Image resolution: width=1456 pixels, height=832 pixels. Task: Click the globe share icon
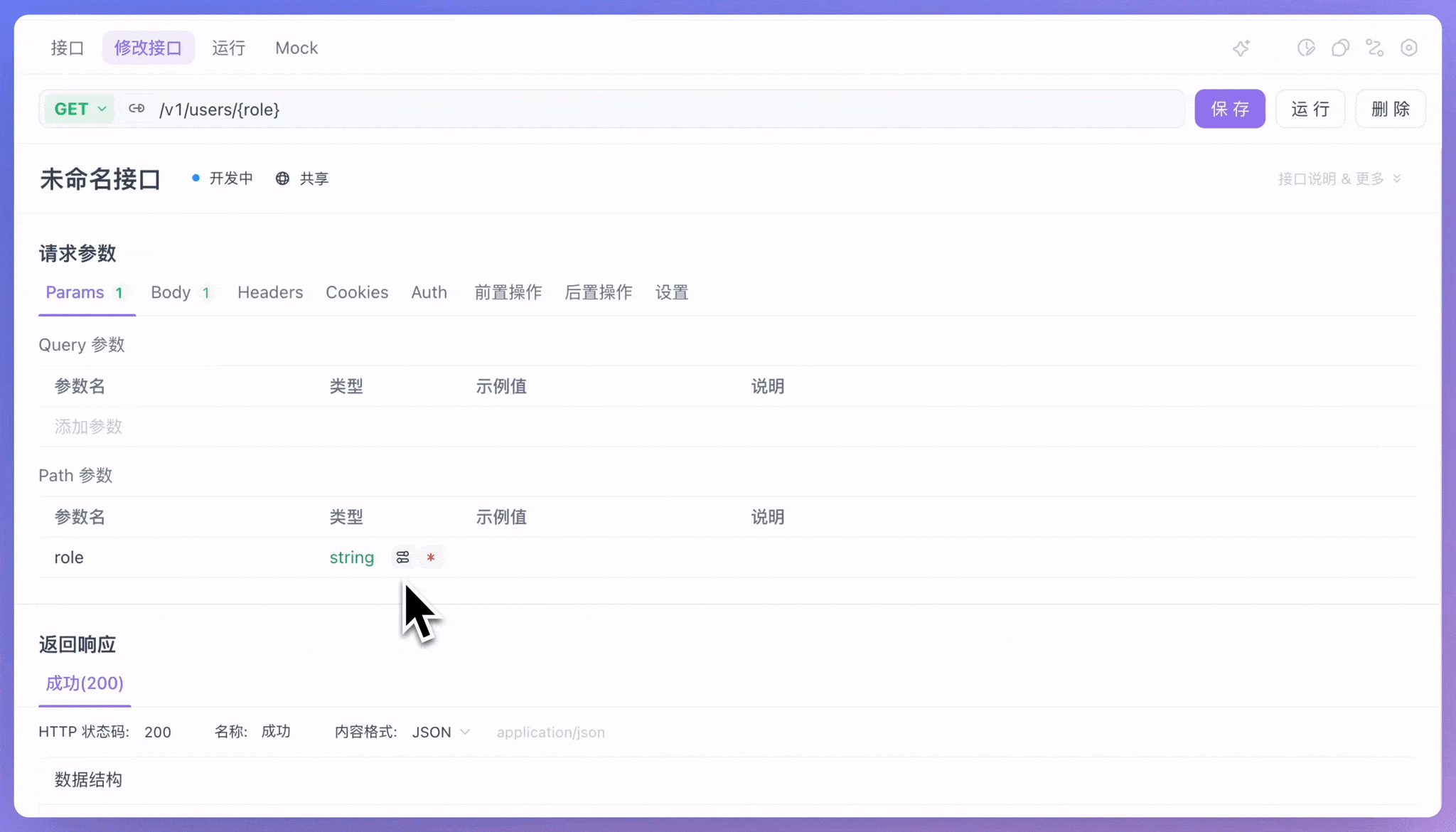pyautogui.click(x=282, y=178)
